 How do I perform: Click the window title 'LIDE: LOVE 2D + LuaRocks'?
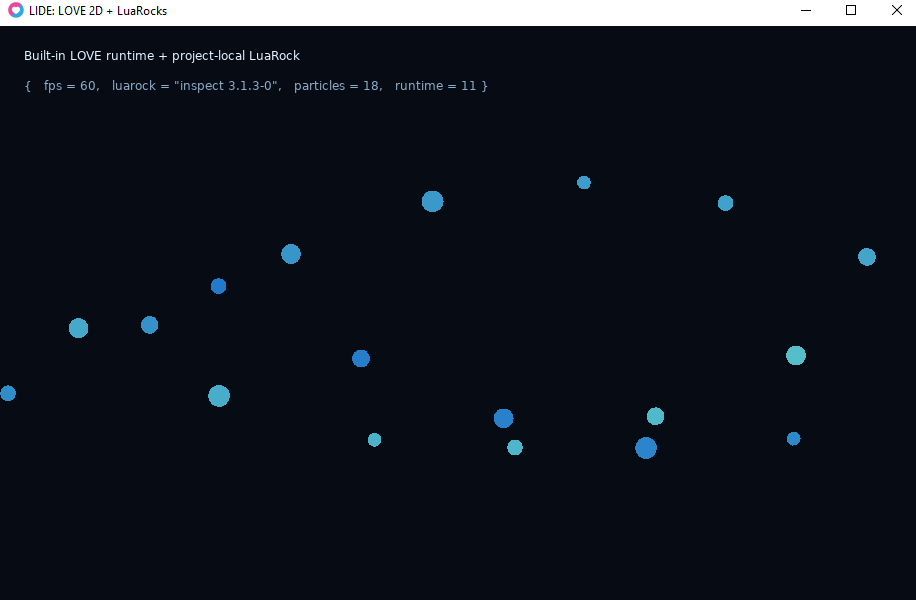point(98,11)
